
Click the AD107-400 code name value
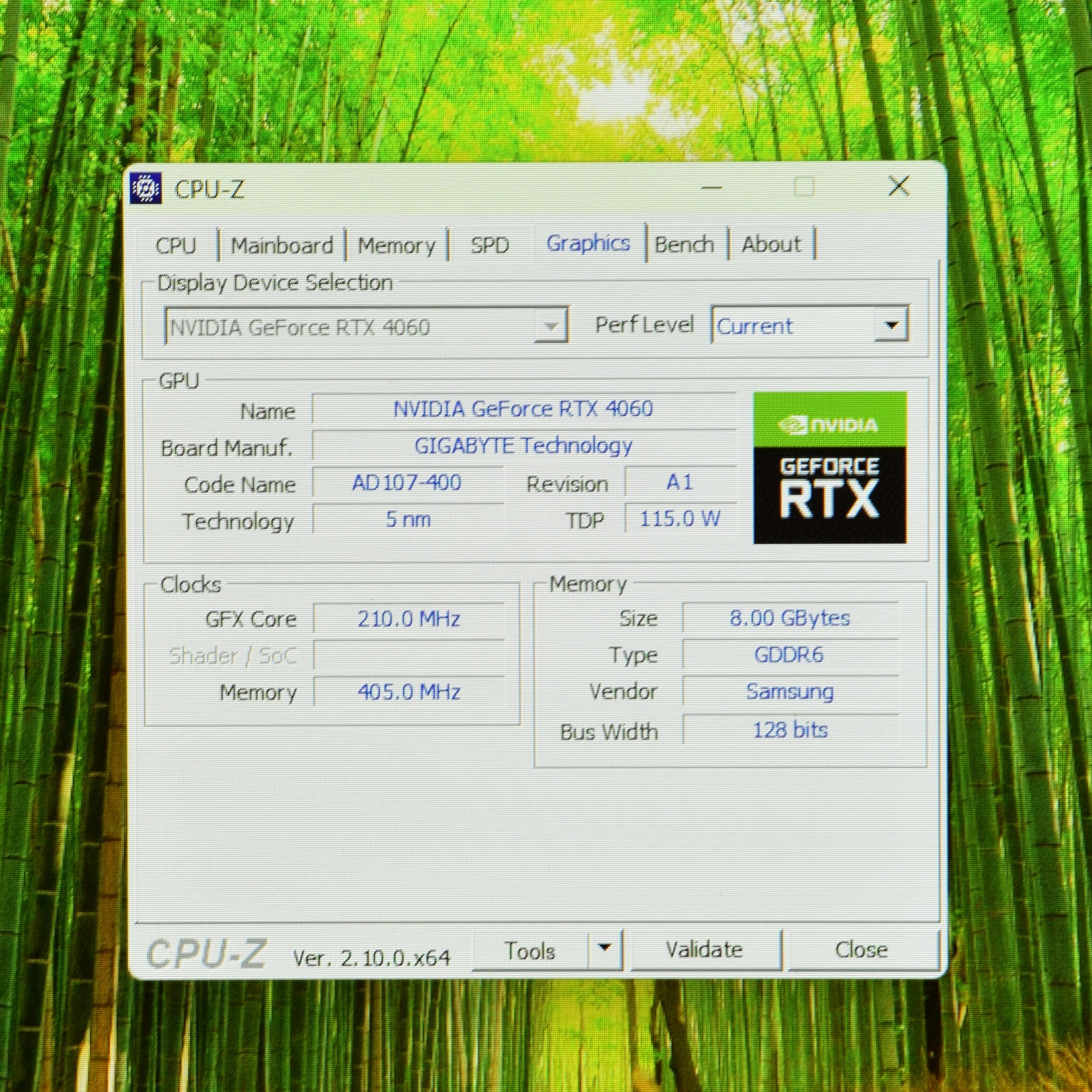click(x=407, y=483)
